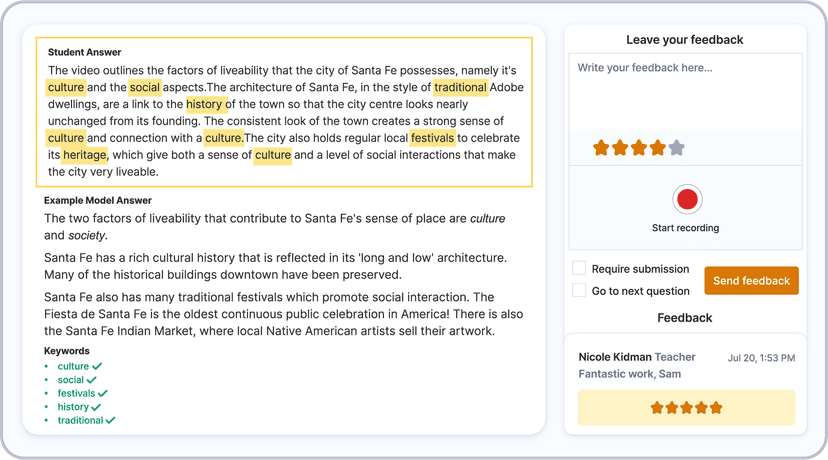Click the five-star rating in Nicole's feedback

click(686, 408)
